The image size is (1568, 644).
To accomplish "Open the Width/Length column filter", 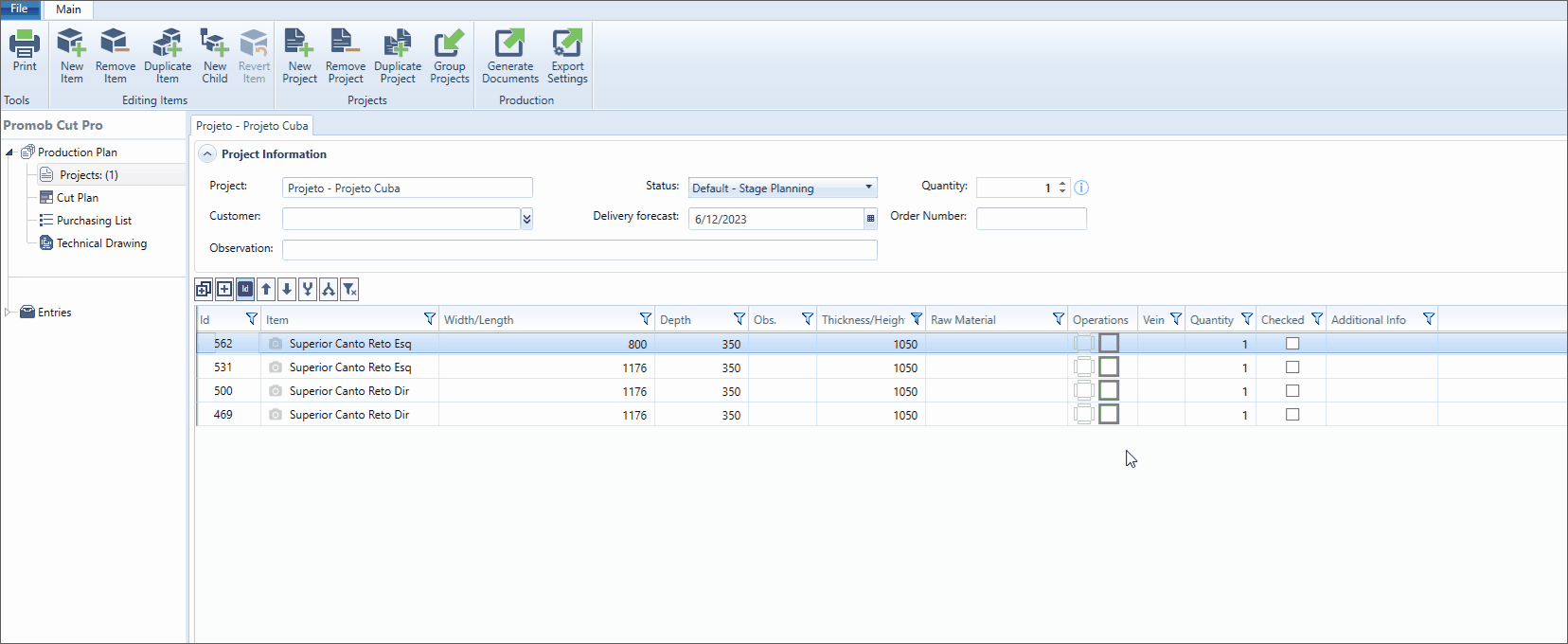I will click(x=645, y=319).
